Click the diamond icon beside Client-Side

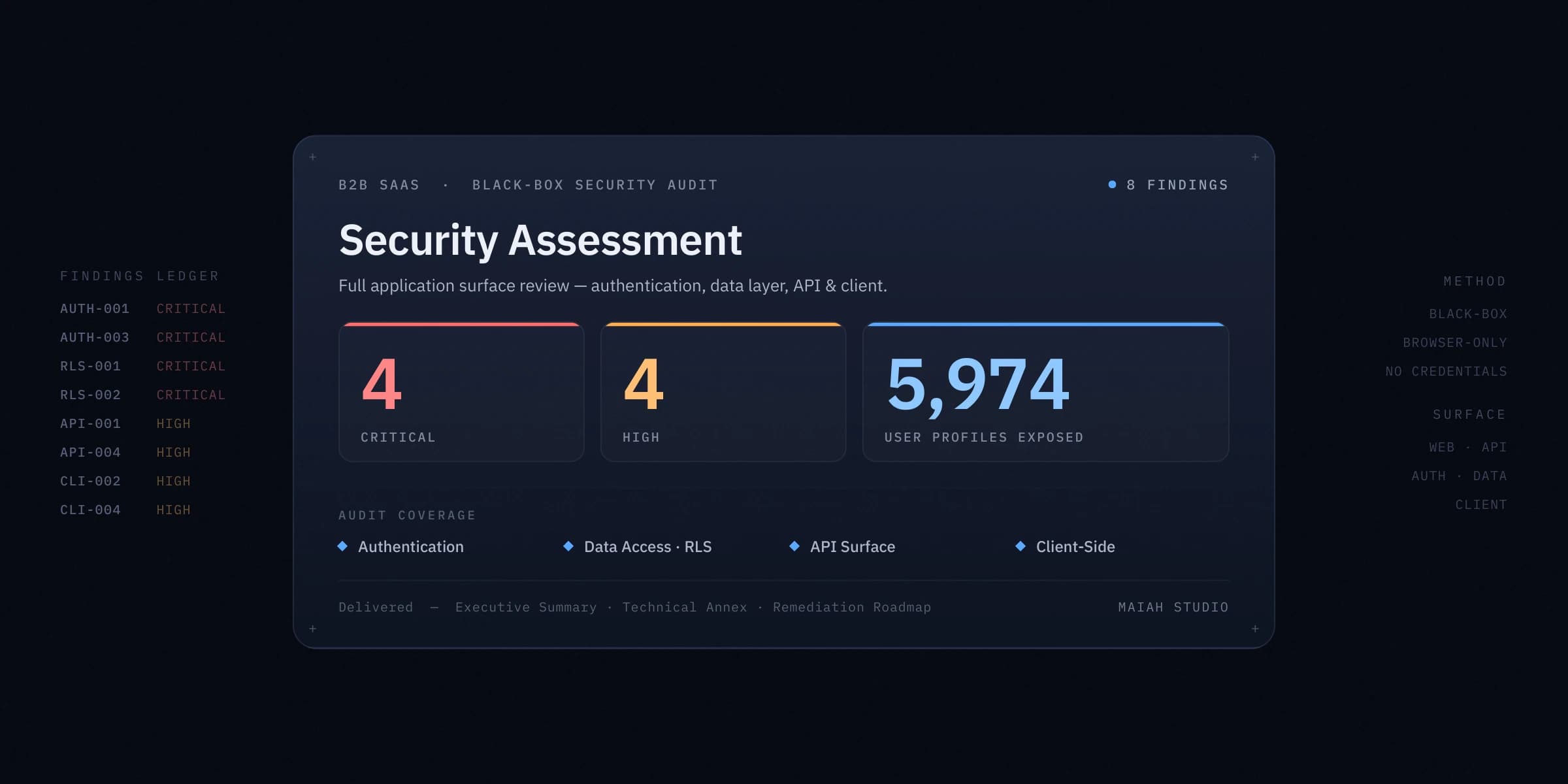(1021, 546)
